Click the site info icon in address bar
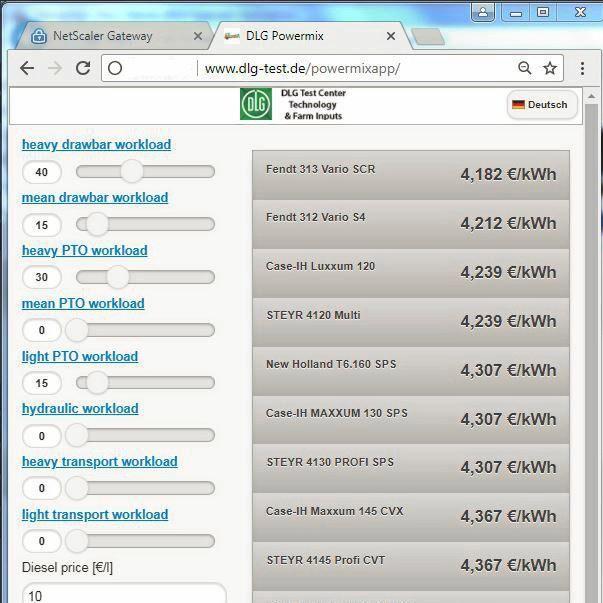Screen dimensions: 603x603 coord(115,68)
